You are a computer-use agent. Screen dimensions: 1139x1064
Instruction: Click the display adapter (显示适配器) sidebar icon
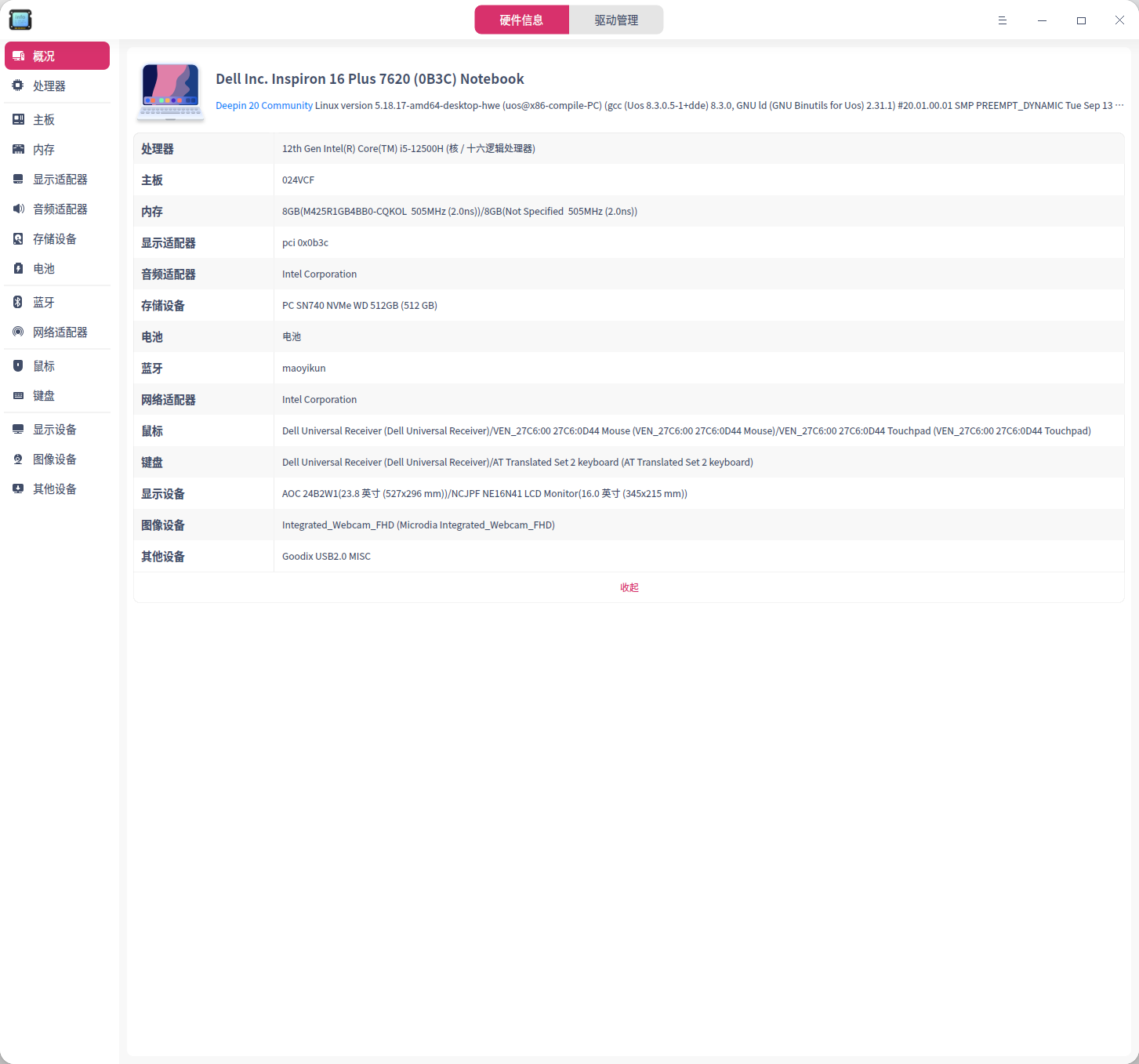point(18,179)
